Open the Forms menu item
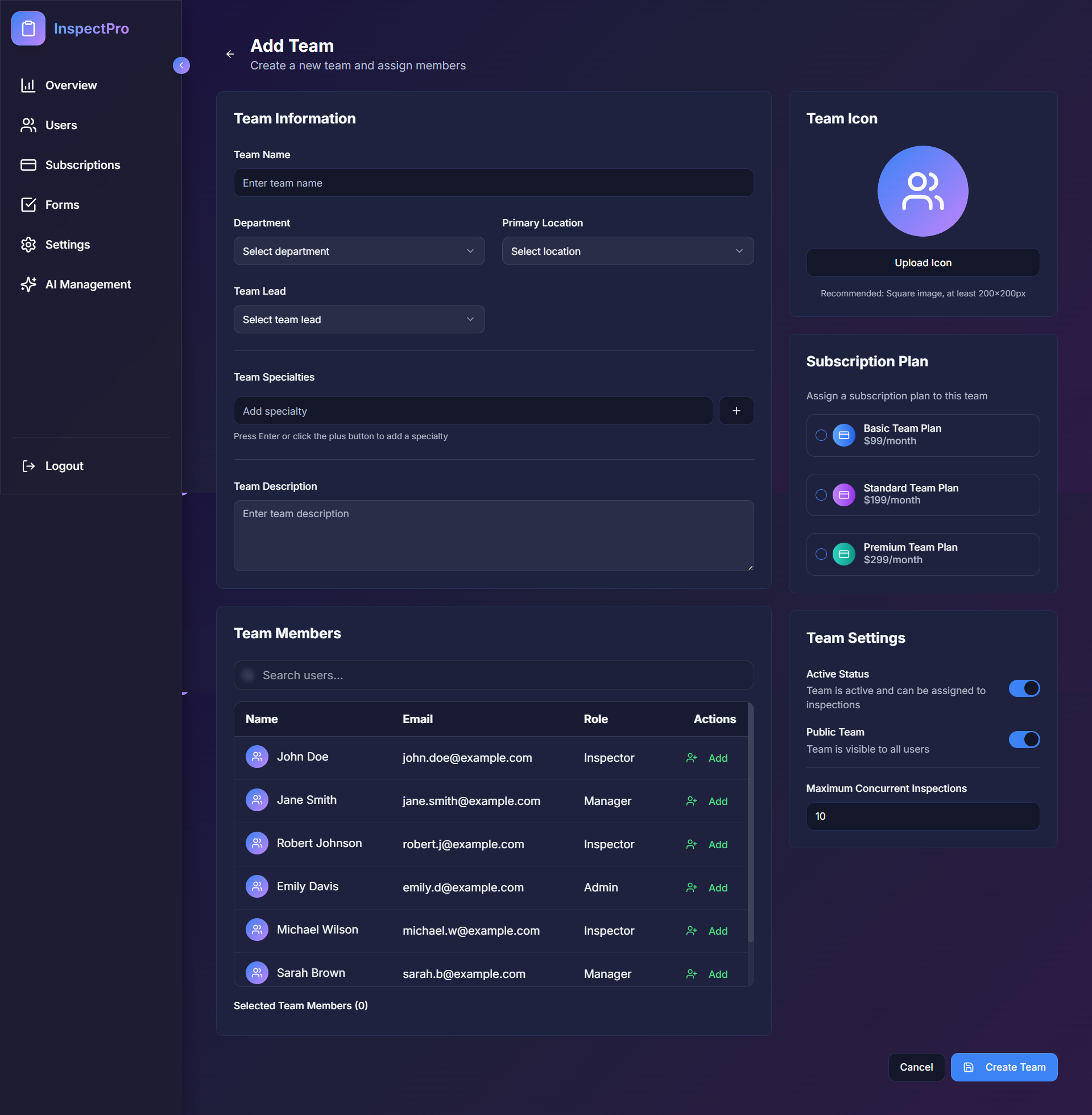 click(x=90, y=205)
